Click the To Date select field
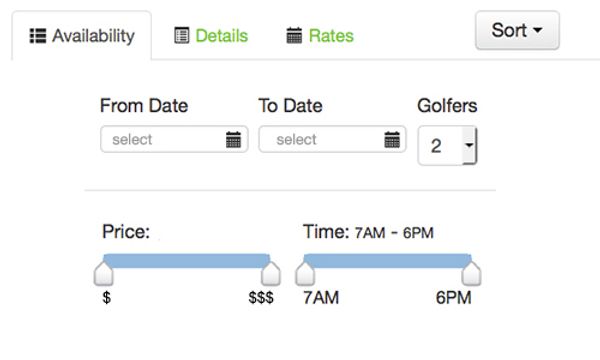This screenshot has width=600, height=360. [x=332, y=139]
